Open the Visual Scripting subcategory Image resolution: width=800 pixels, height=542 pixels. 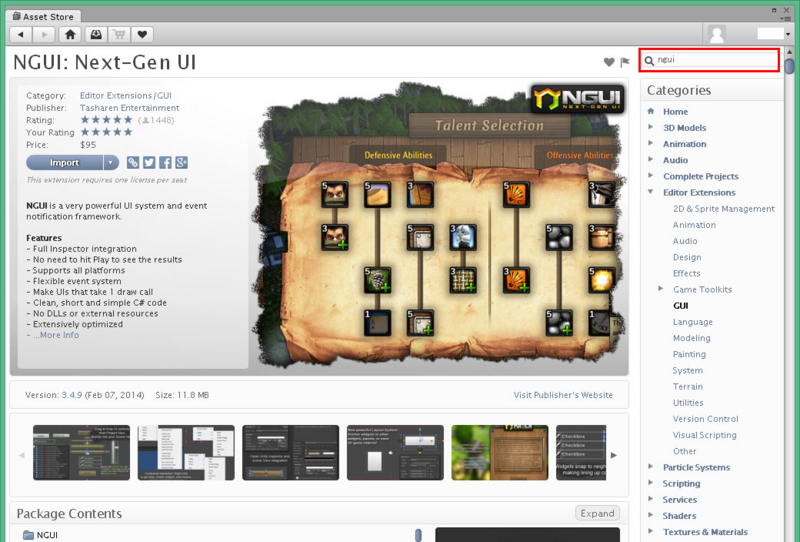click(x=705, y=435)
